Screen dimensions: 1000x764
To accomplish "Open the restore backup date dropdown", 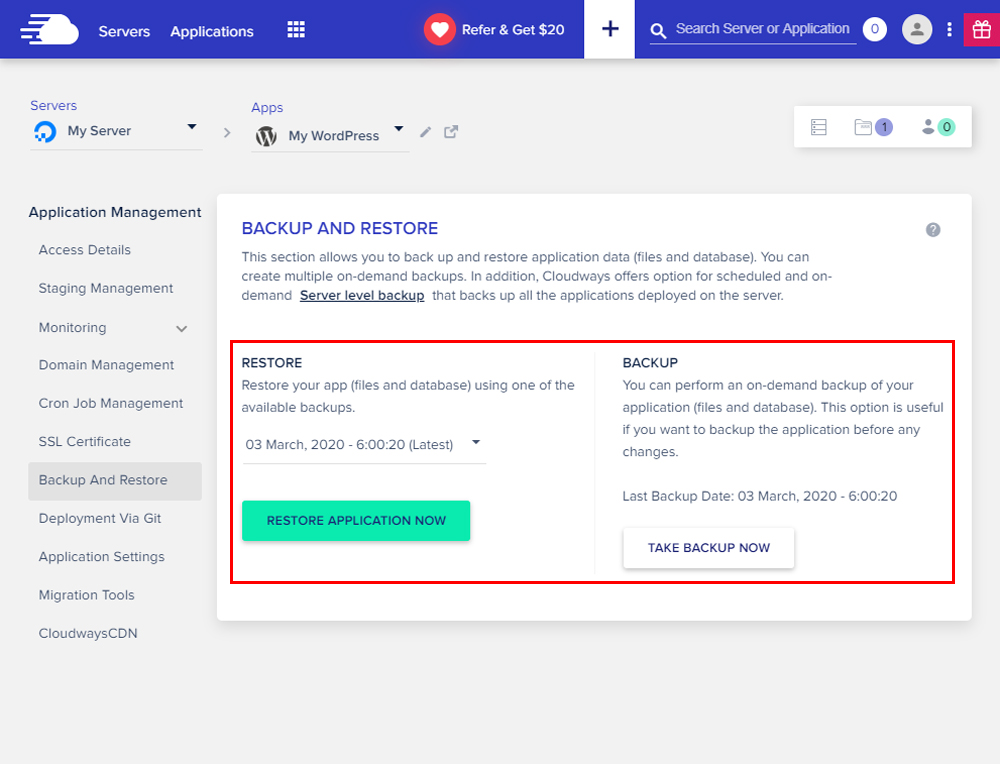I will tap(364, 444).
